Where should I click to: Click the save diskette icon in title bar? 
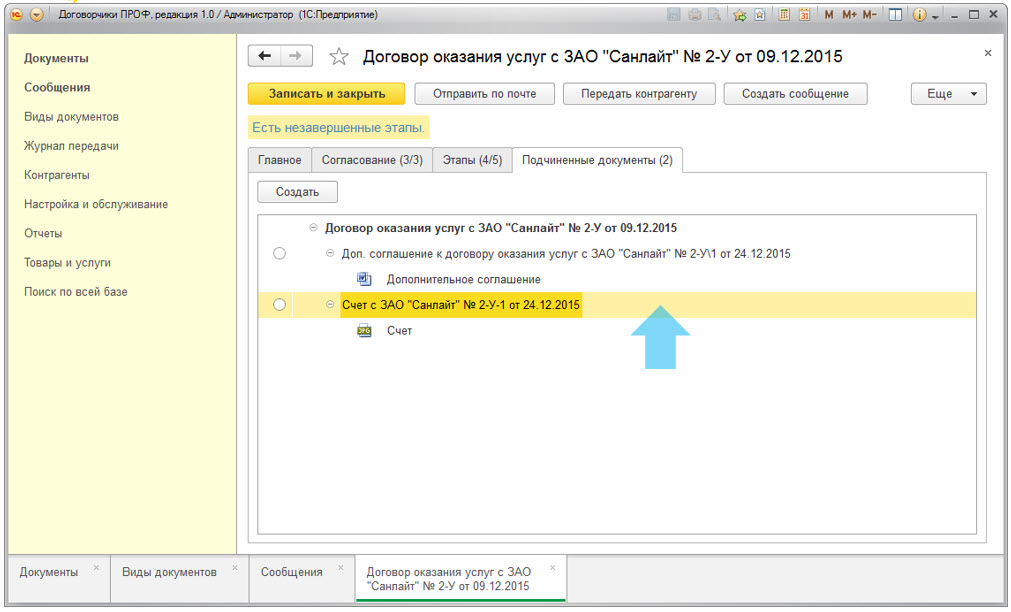pos(674,14)
